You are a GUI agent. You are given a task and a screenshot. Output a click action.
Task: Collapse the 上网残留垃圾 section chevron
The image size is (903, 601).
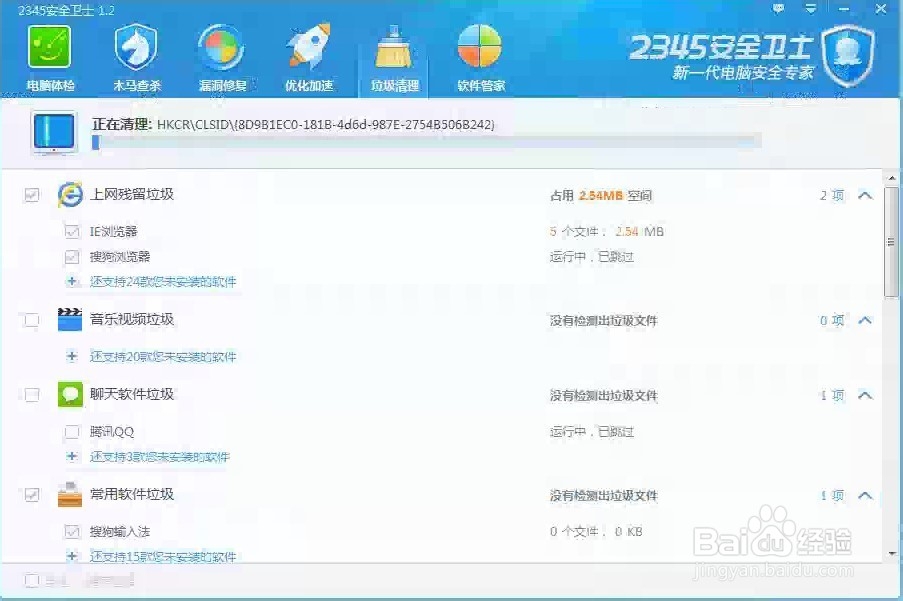865,196
